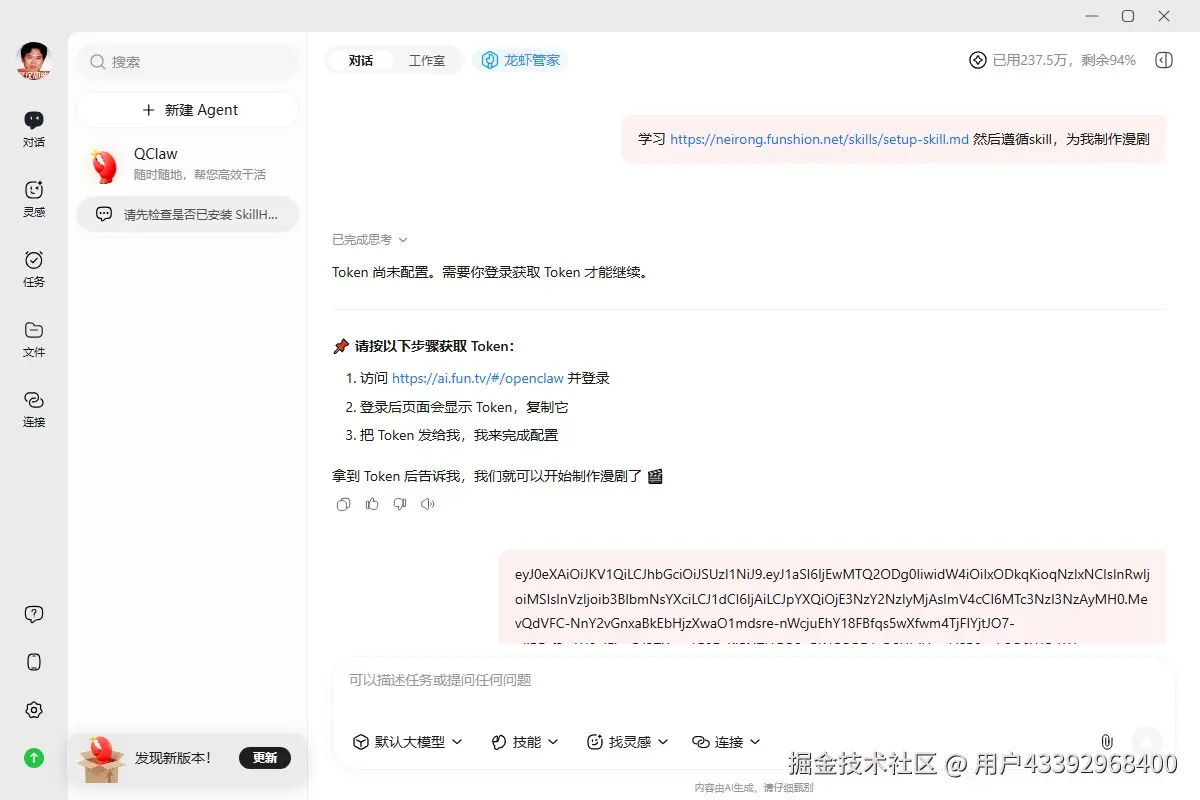
Task: Switch to the 工作室 tab
Action: 427,60
